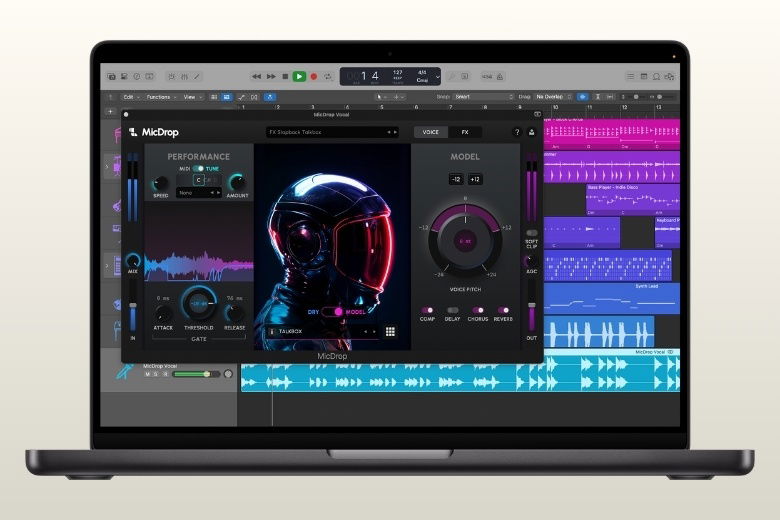Toggle the metronome warning icon
Screen dimensions: 780x520
coord(500,77)
